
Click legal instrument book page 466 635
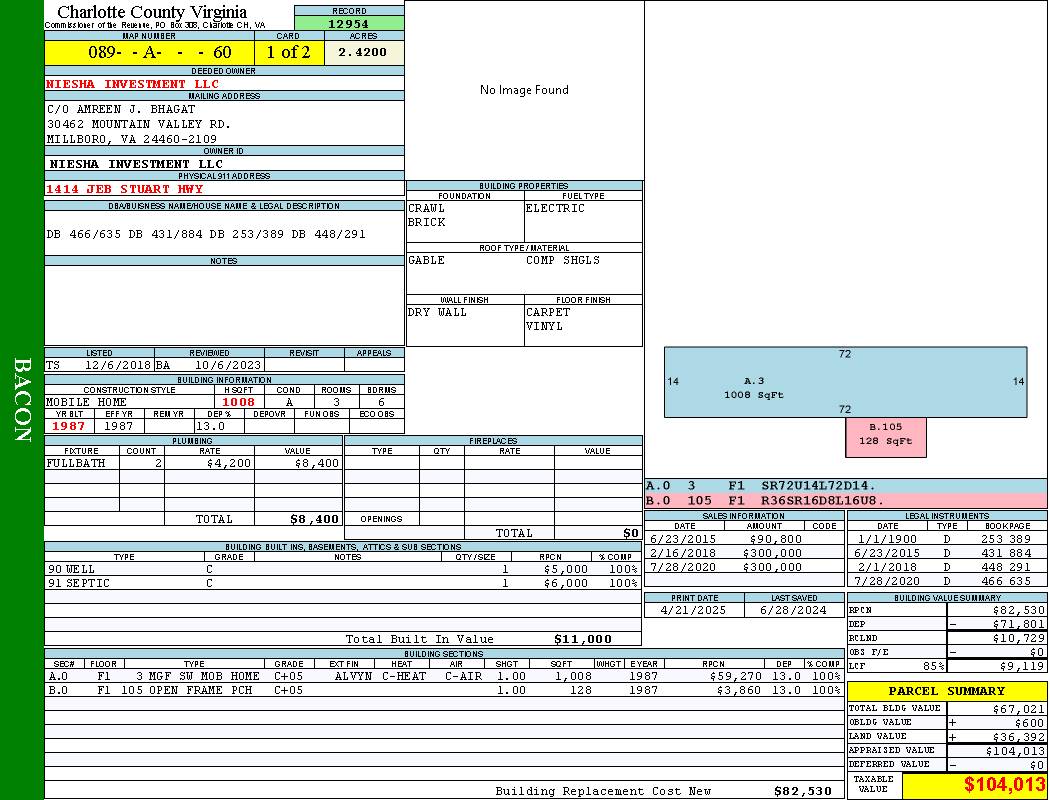pos(1006,581)
